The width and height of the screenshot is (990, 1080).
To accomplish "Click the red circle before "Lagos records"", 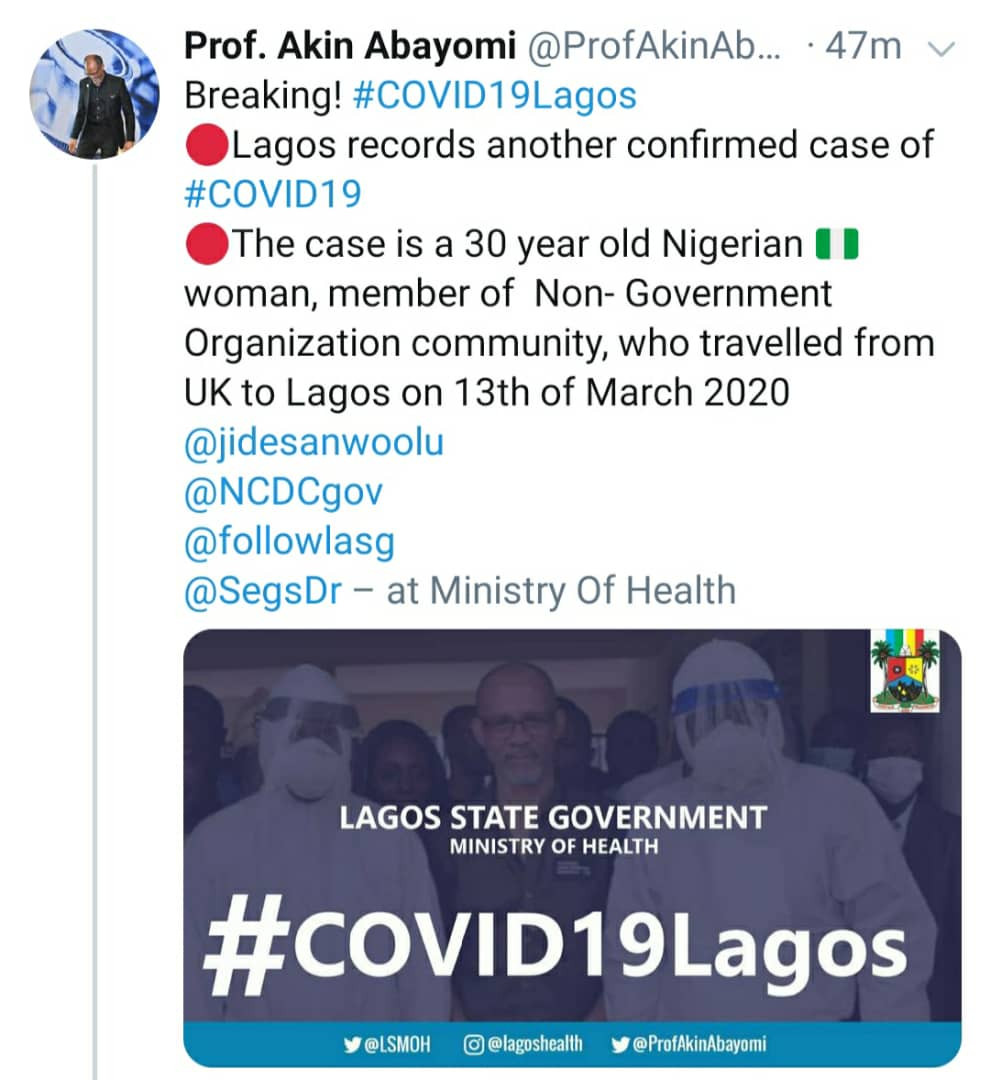I will pos(205,146).
